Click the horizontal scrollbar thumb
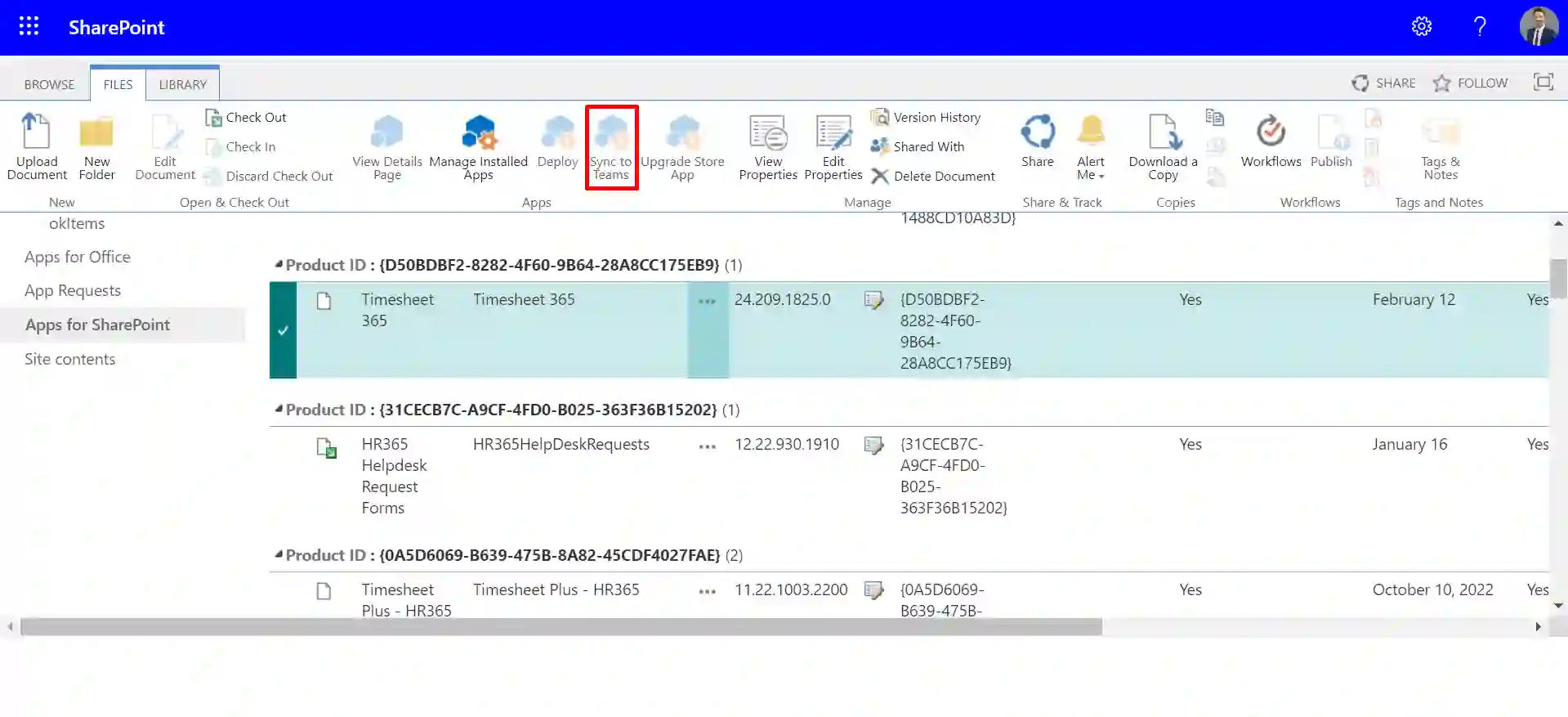1568x717 pixels. coord(561,627)
